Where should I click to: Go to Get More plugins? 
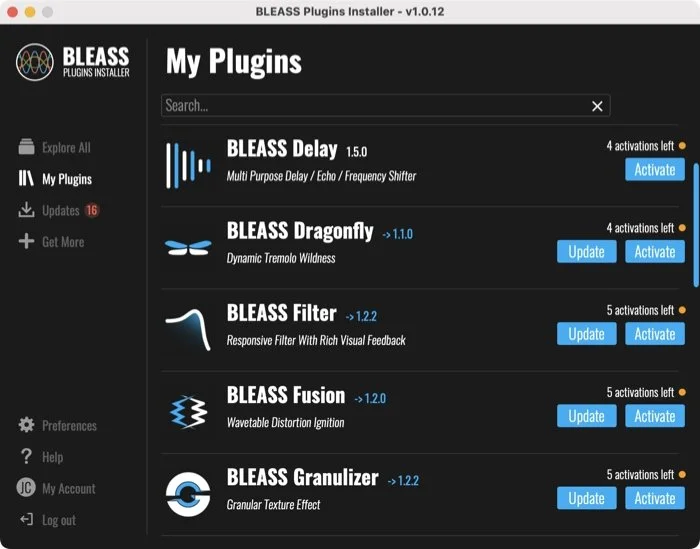[51, 241]
